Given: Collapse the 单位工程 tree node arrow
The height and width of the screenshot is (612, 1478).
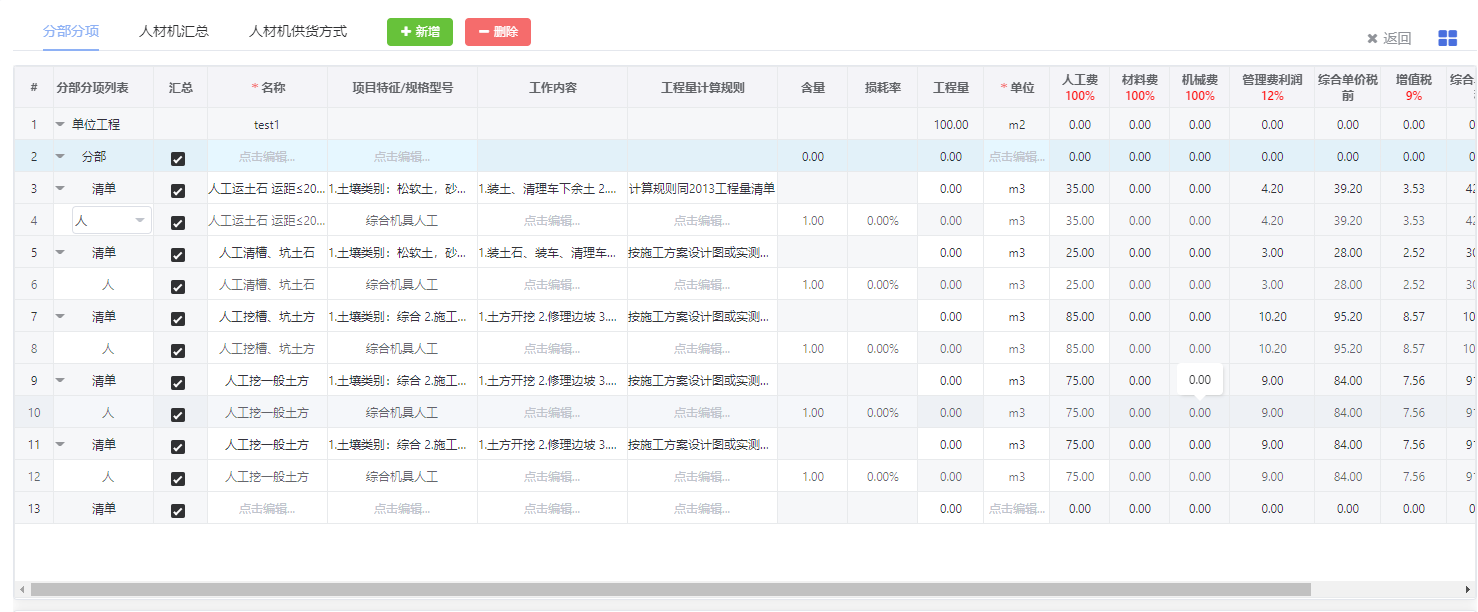Looking at the screenshot, I should coord(60,125).
